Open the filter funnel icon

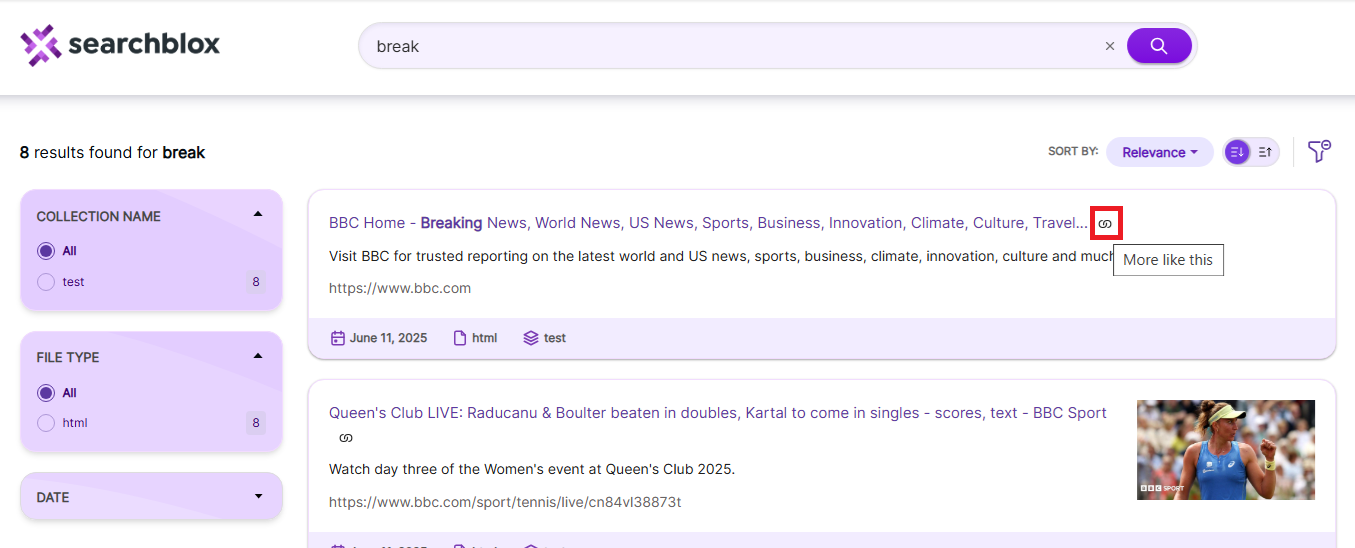pos(1319,152)
